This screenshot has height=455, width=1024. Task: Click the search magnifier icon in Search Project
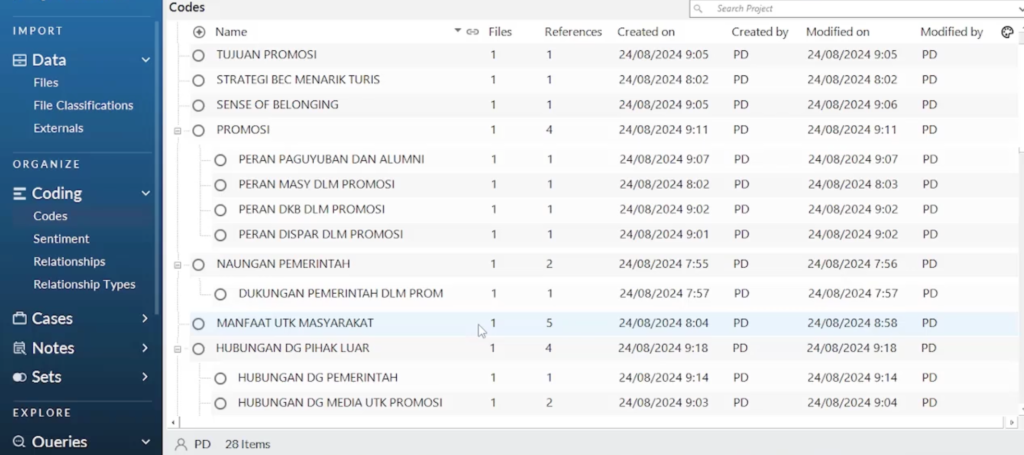pyautogui.click(x=698, y=8)
